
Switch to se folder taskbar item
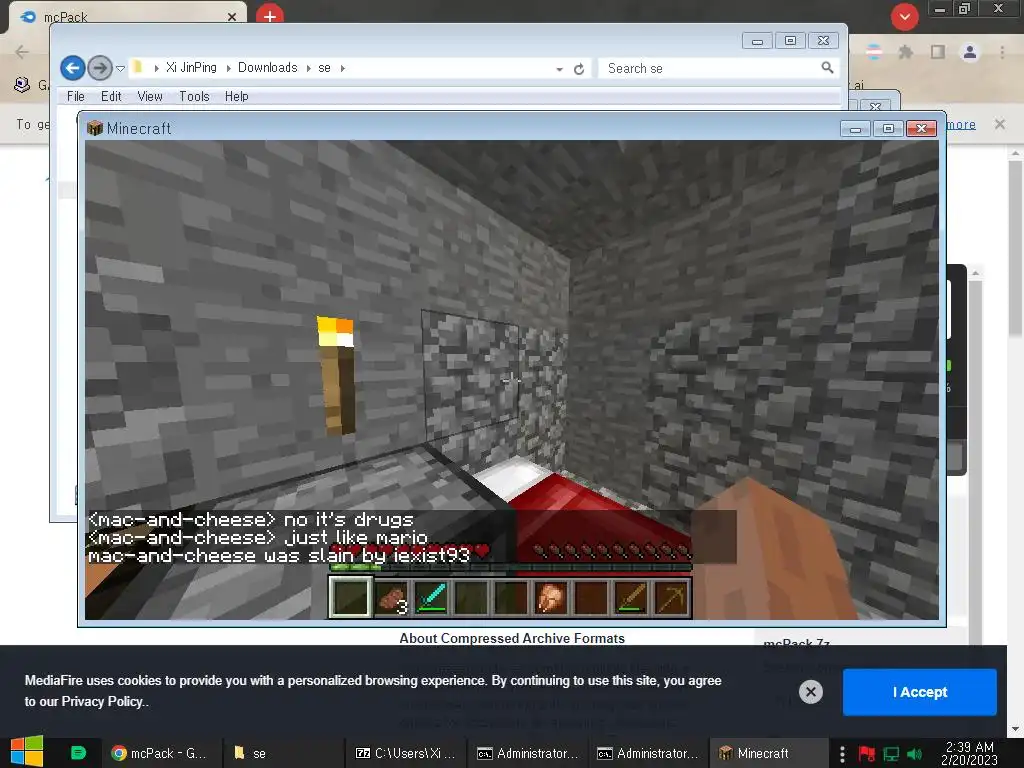pyautogui.click(x=281, y=753)
